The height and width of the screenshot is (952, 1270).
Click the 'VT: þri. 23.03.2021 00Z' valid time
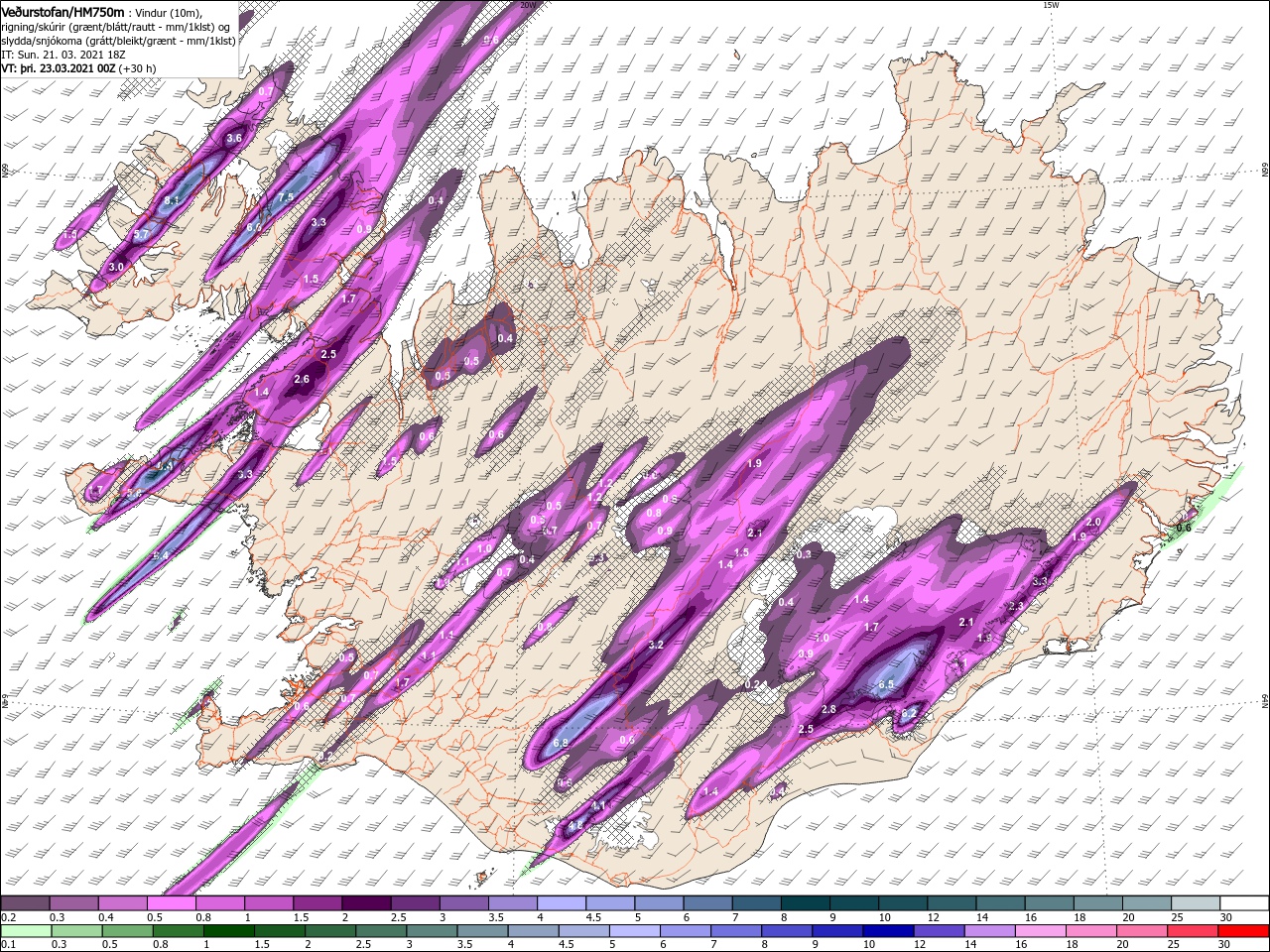coord(59,68)
